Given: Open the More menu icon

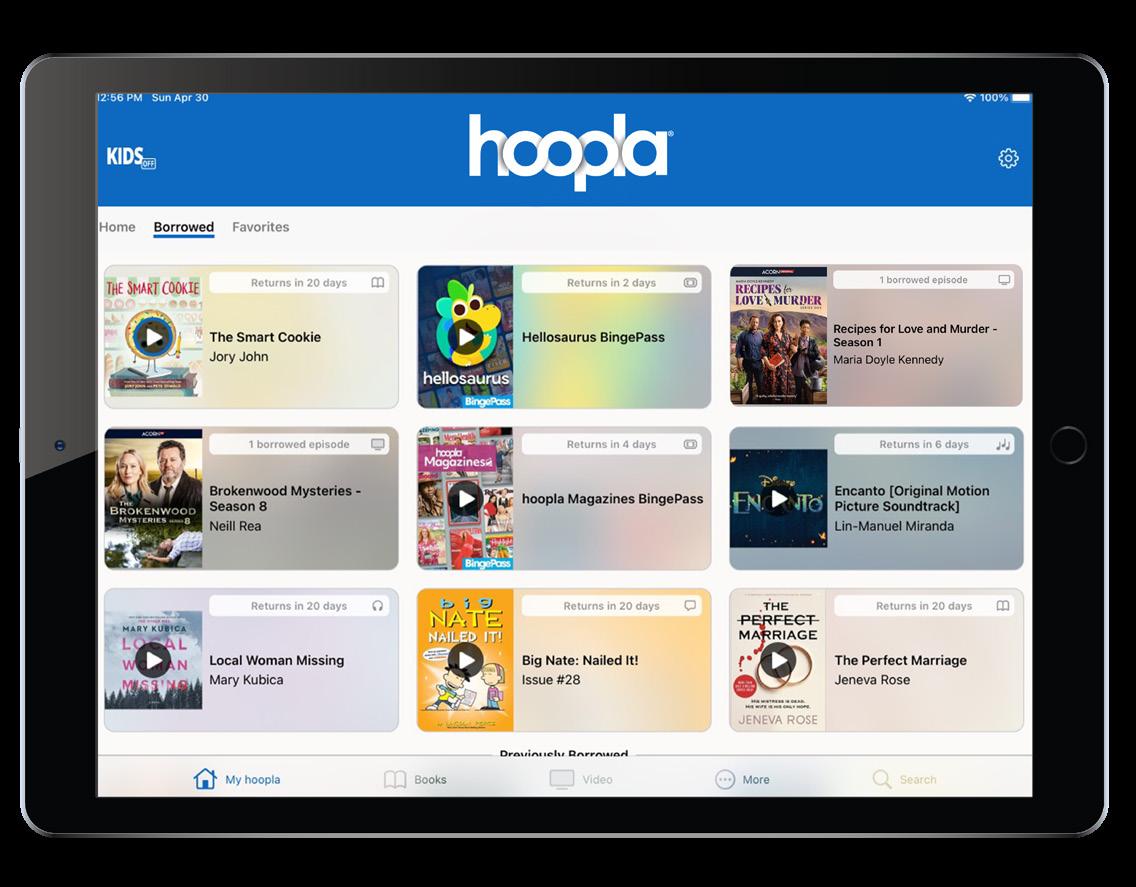Looking at the screenshot, I should [724, 780].
